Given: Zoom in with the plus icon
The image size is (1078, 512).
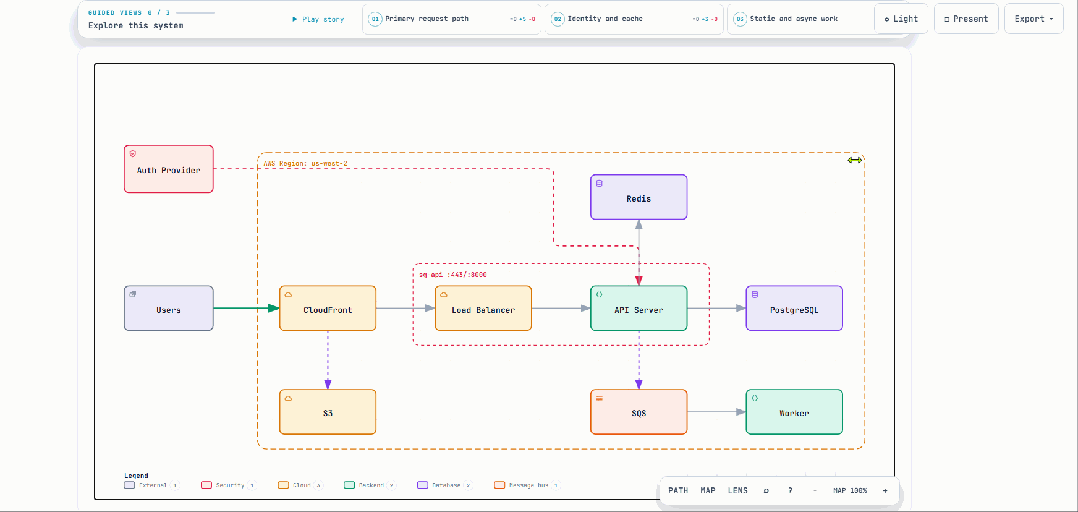Looking at the screenshot, I should pyautogui.click(x=885, y=491).
